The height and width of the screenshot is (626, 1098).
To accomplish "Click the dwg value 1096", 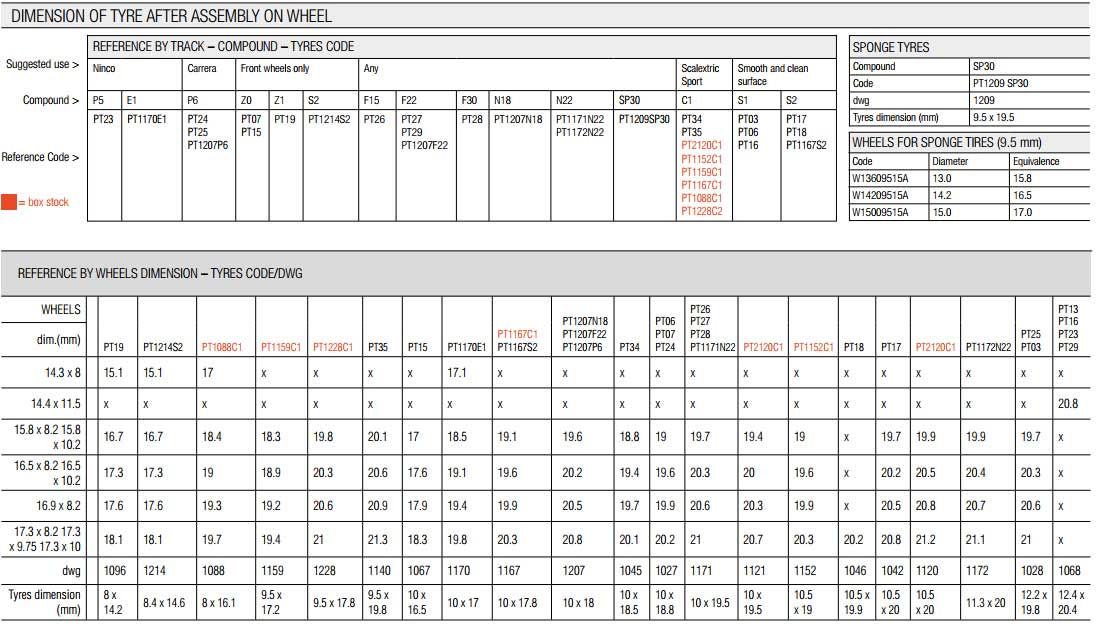I will pos(114,569).
